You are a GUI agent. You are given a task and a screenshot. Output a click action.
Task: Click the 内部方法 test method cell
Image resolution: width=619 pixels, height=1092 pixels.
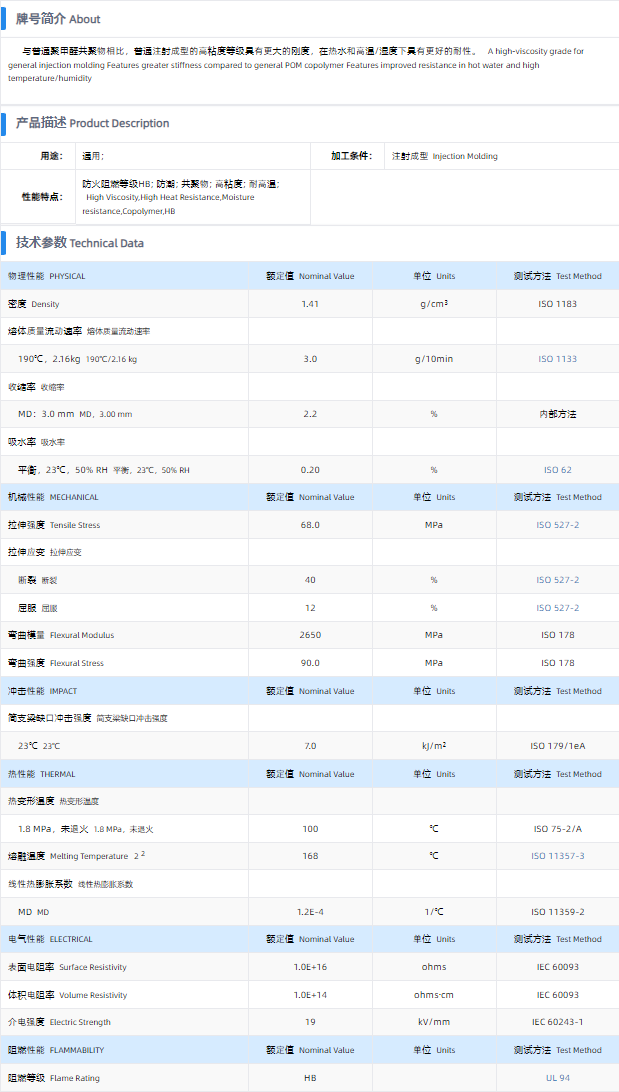(557, 414)
